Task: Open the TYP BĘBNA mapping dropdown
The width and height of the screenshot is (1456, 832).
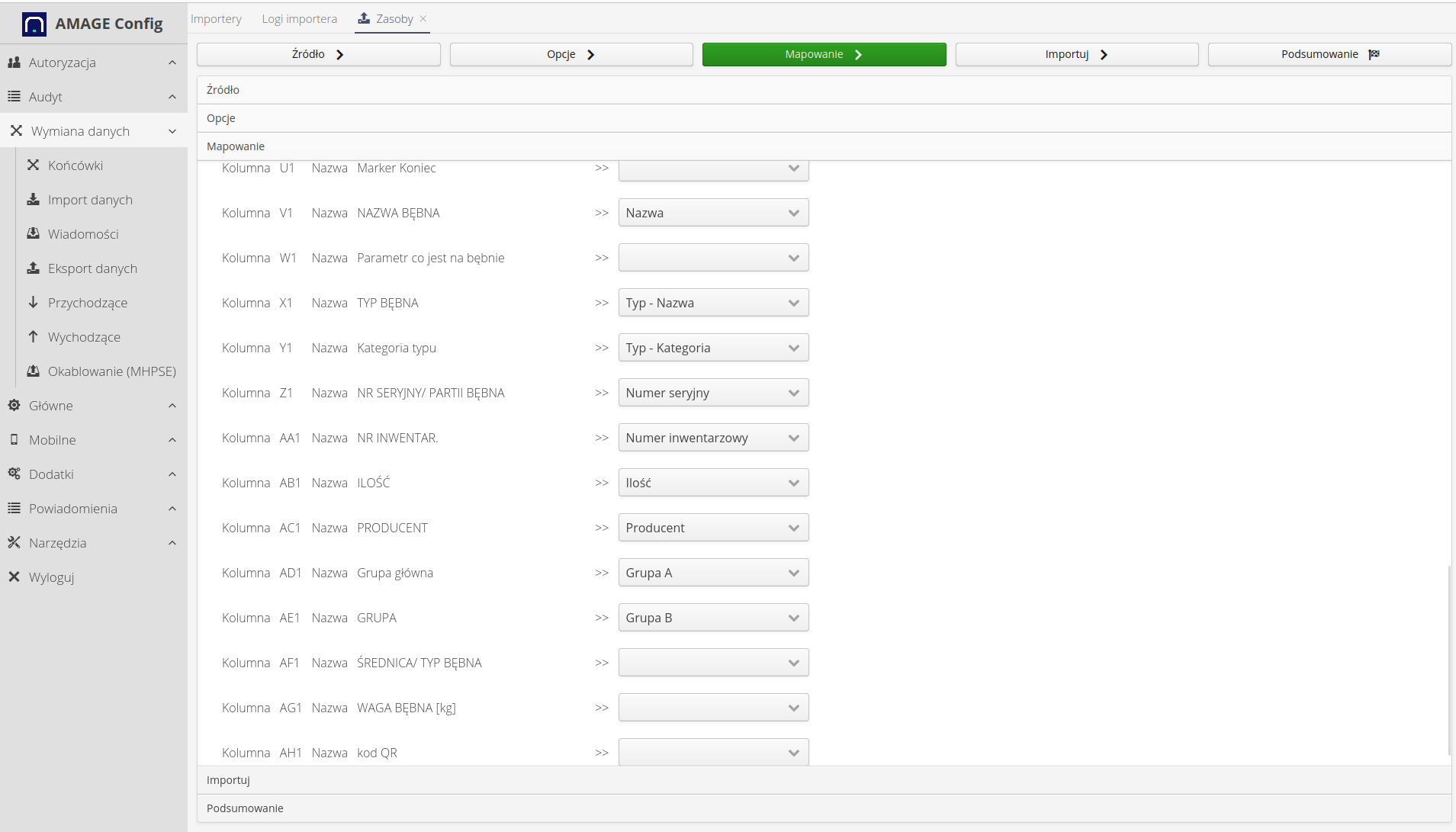Action: click(713, 303)
